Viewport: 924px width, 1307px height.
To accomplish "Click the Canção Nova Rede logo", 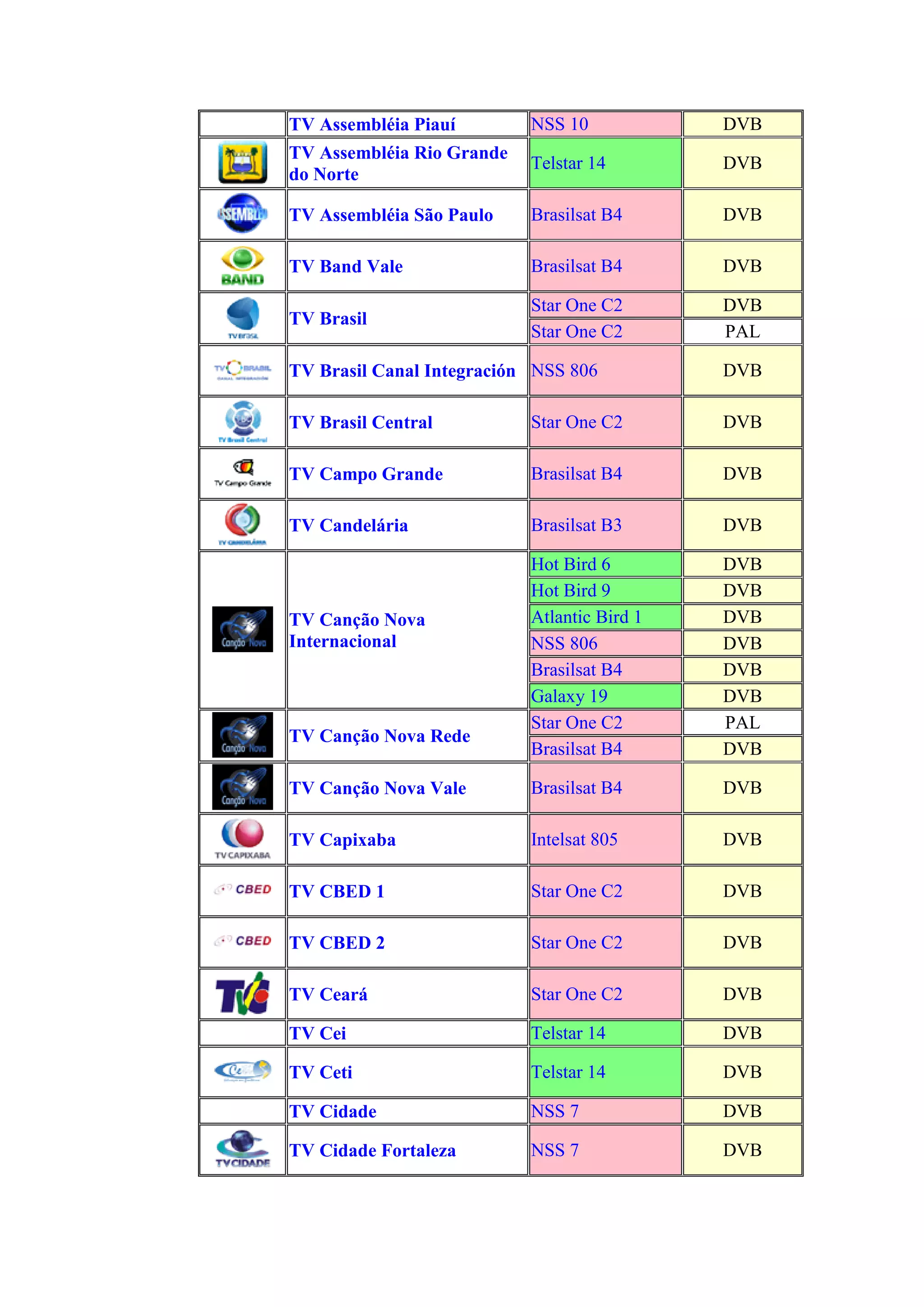I will coord(242,735).
